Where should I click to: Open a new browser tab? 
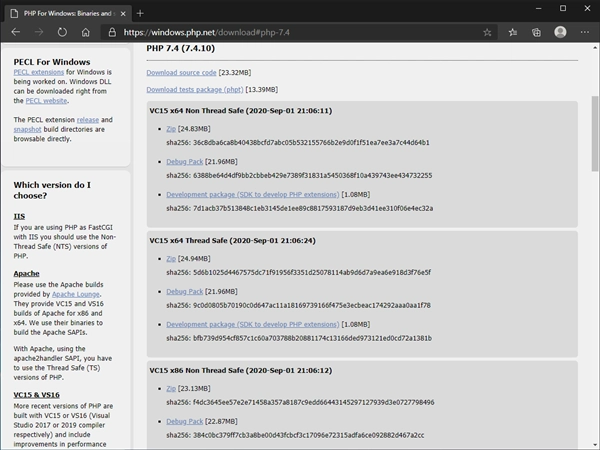(140, 13)
